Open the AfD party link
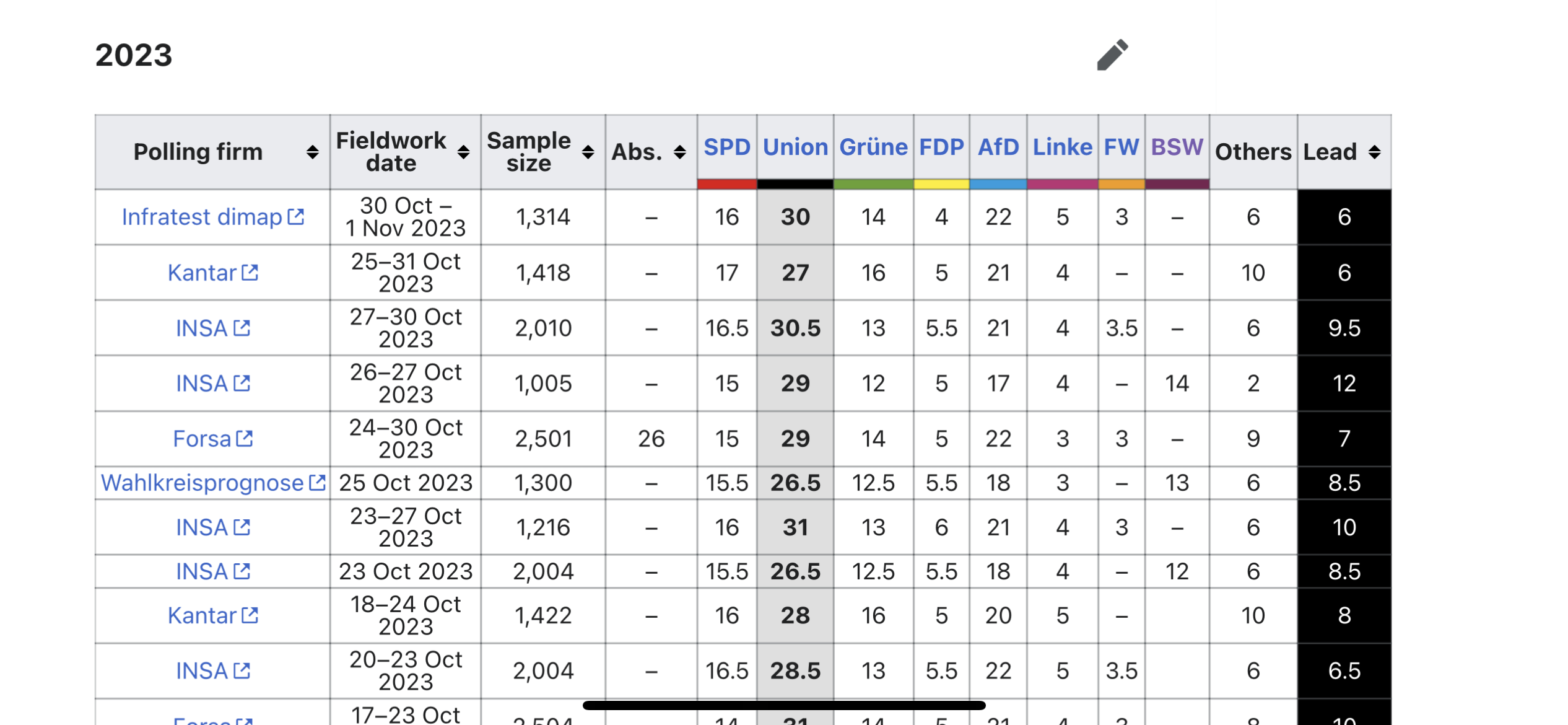1568x725 pixels. pyautogui.click(x=998, y=147)
